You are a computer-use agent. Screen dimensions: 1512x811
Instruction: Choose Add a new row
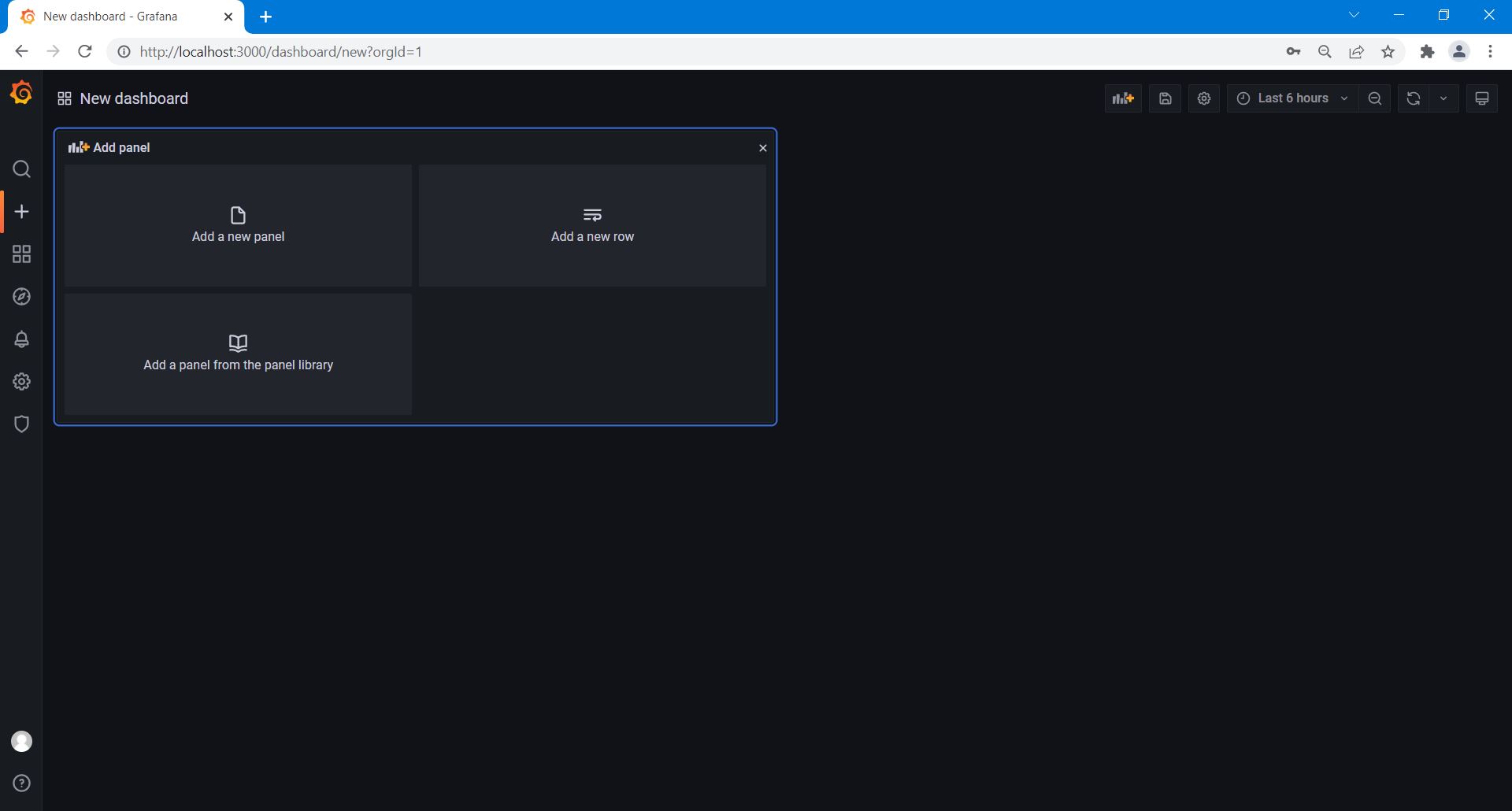(x=592, y=226)
